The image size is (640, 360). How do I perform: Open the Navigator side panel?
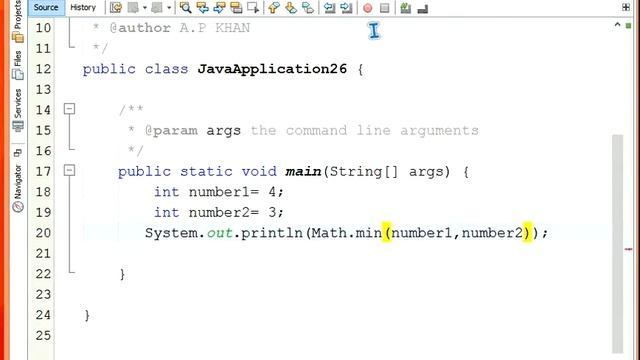click(x=18, y=188)
